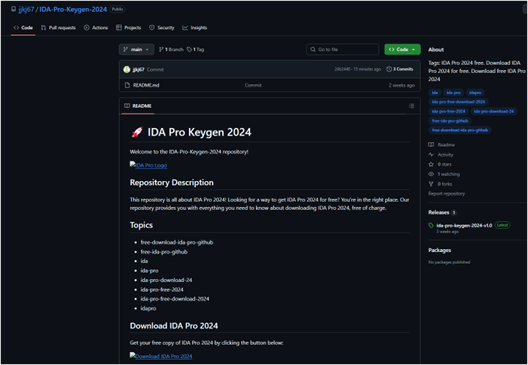Screen dimensions: 528x365
Task: Open the Security tab
Action: click(x=162, y=28)
